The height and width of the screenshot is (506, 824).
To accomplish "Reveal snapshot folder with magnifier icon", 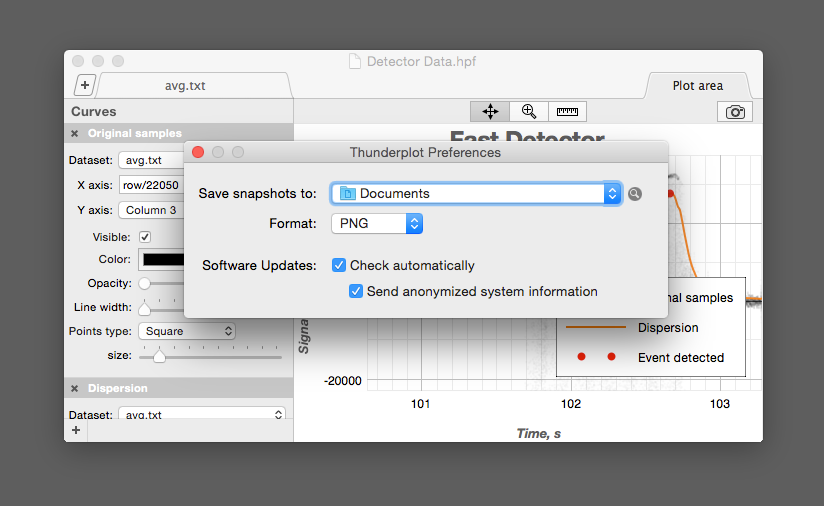I will point(634,194).
